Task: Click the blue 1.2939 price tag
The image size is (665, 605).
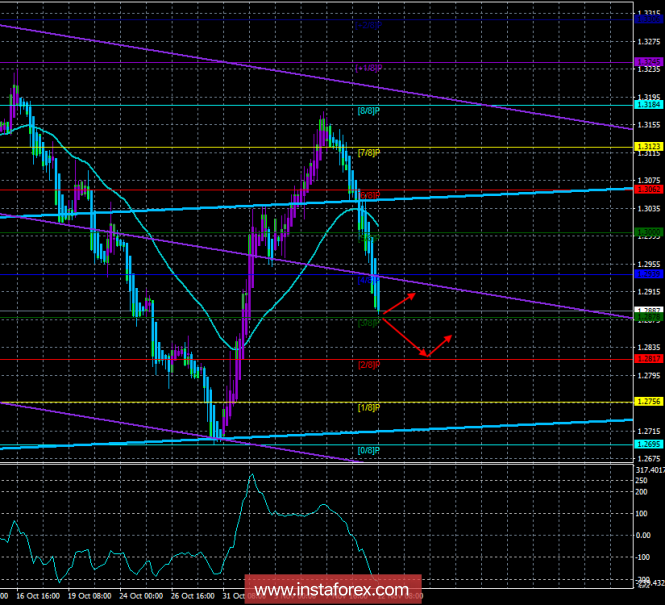Action: pos(649,274)
